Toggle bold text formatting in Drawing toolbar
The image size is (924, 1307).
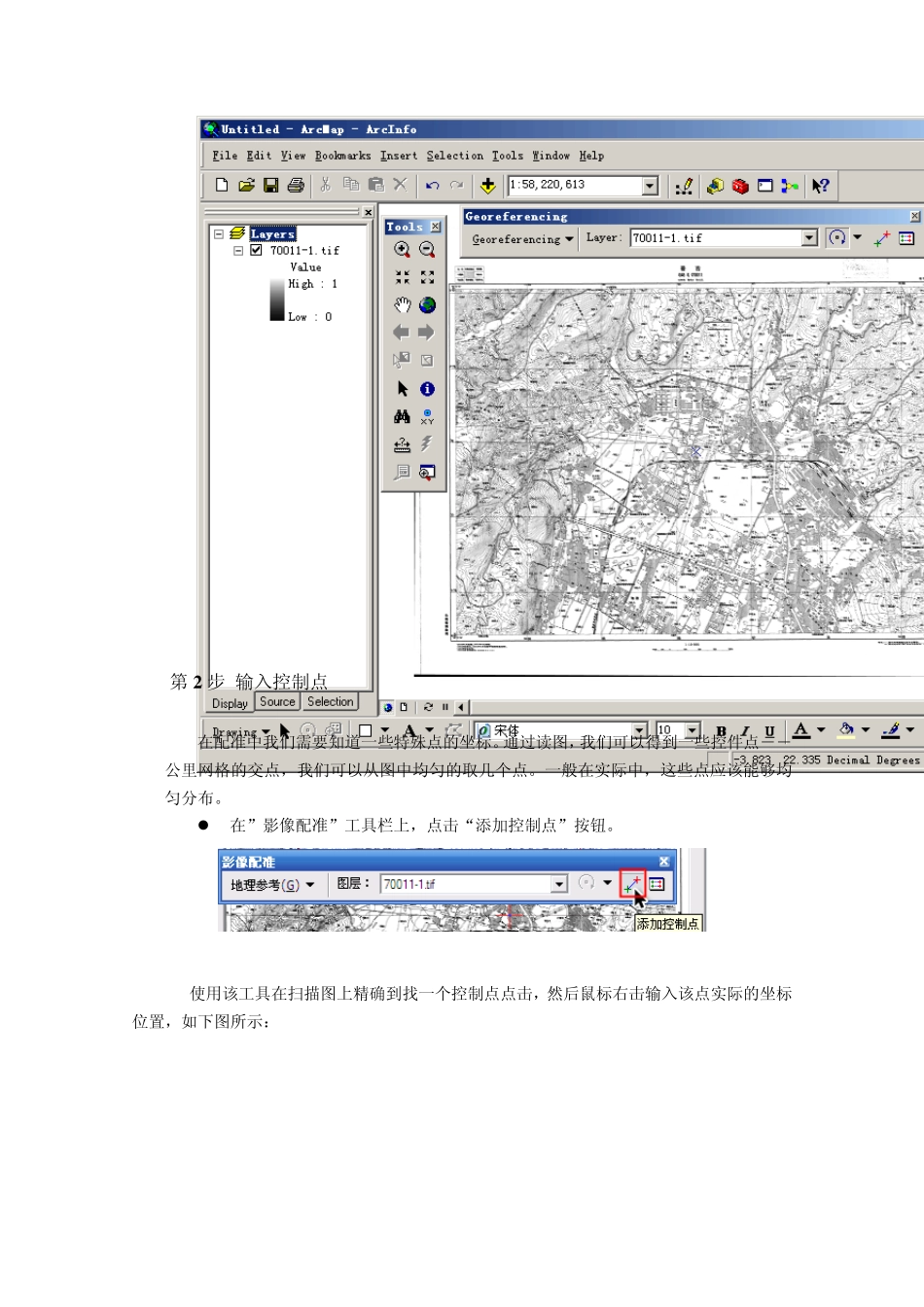tap(721, 731)
